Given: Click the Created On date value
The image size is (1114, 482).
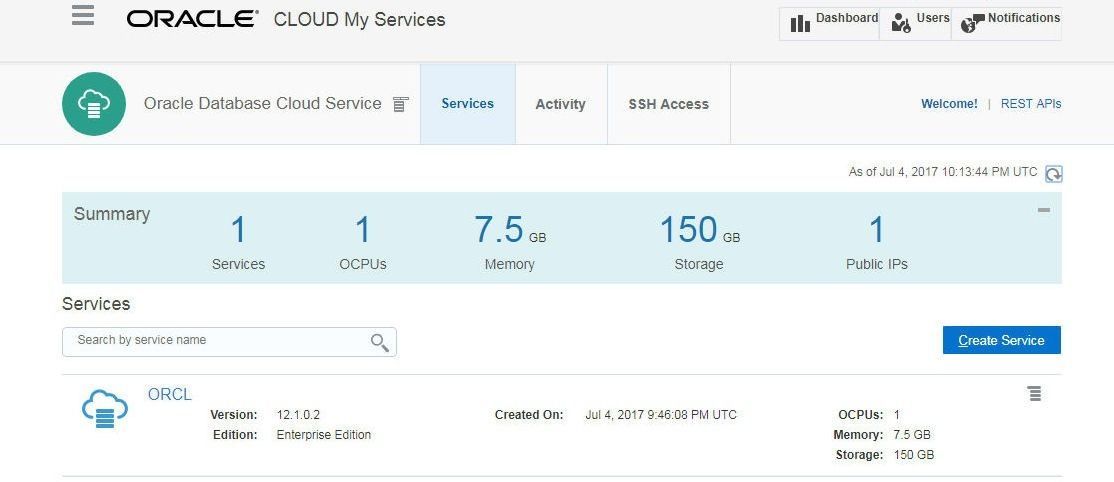Looking at the screenshot, I should (x=661, y=414).
